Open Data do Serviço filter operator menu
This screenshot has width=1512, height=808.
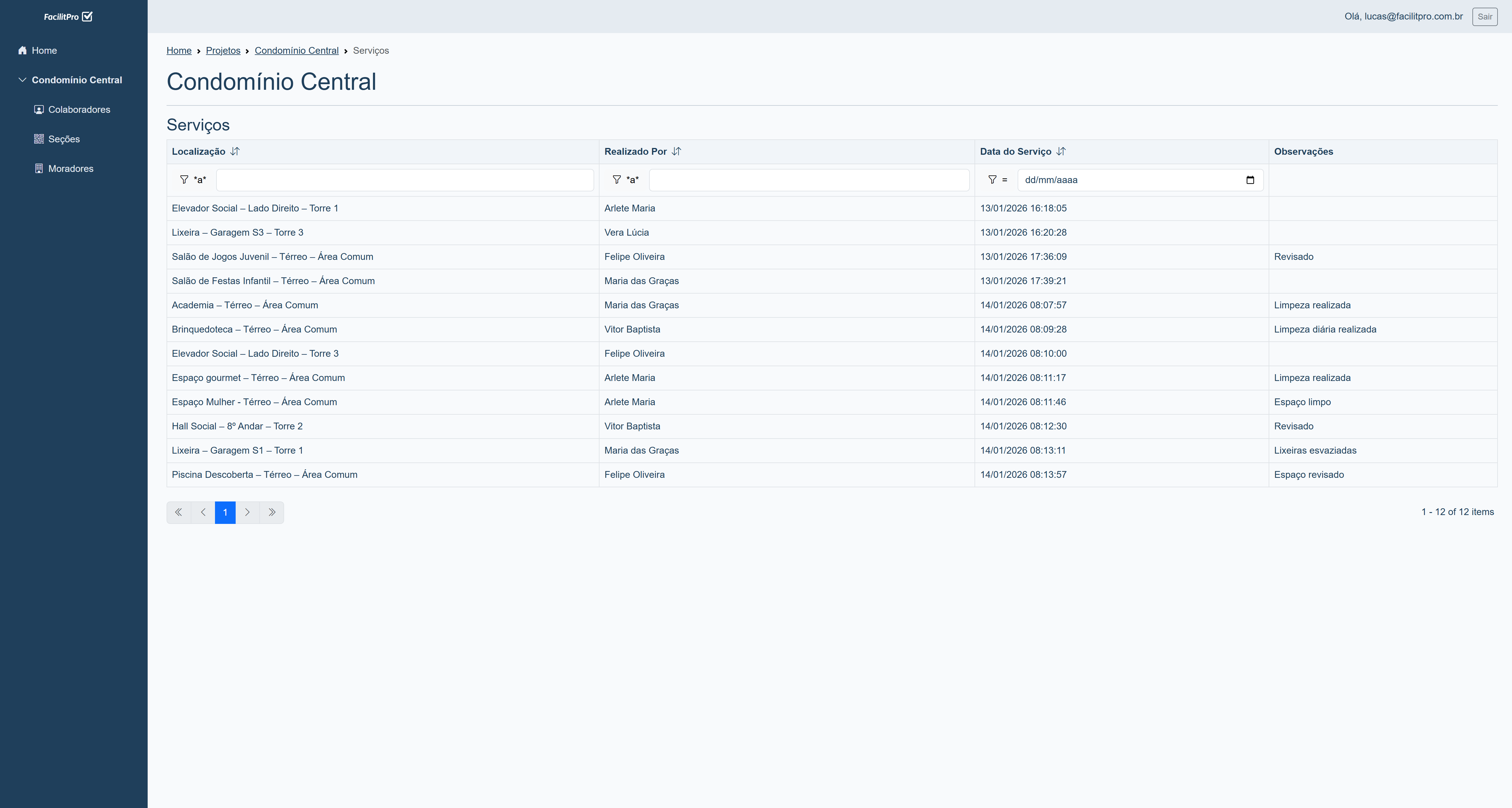click(997, 180)
